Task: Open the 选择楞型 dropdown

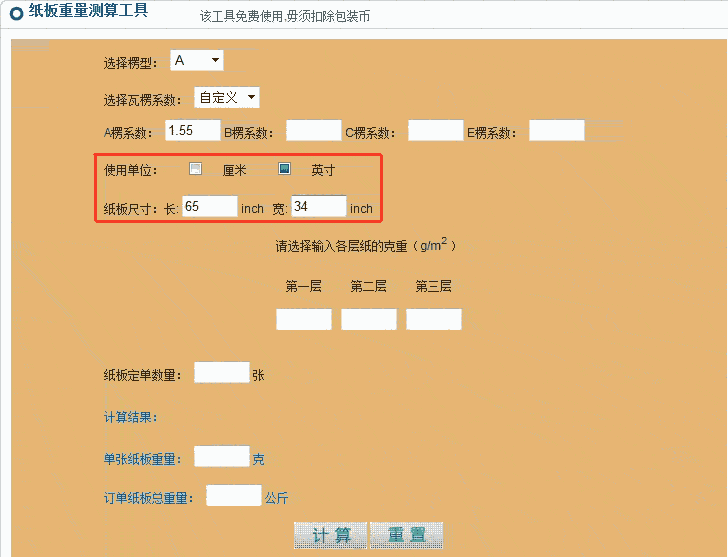Action: click(x=196, y=61)
